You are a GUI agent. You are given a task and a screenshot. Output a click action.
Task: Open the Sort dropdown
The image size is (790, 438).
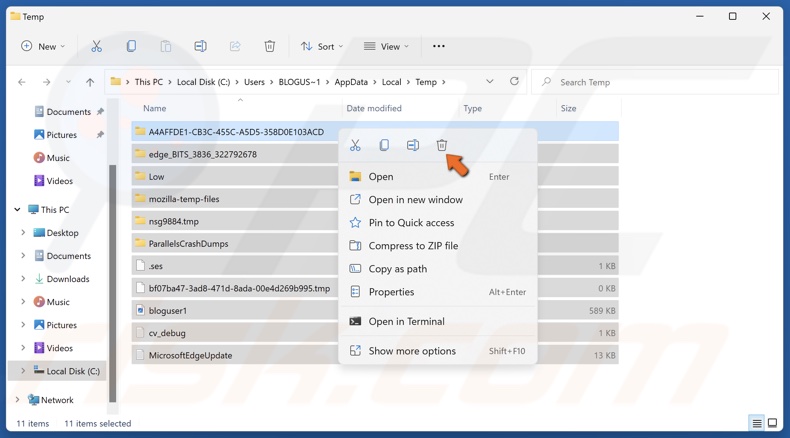(x=321, y=46)
